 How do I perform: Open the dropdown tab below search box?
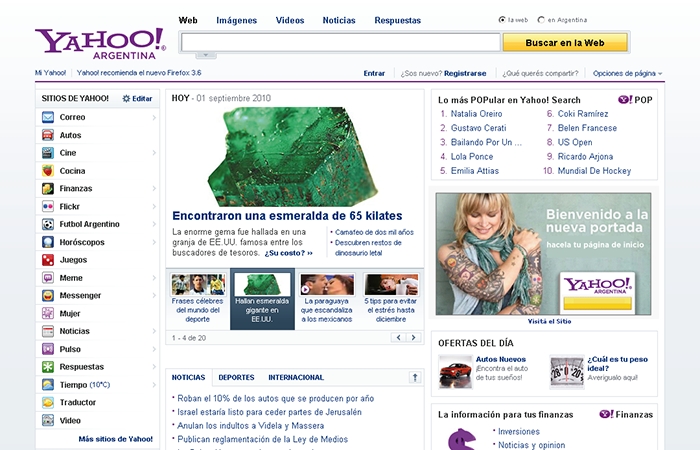(x=206, y=55)
